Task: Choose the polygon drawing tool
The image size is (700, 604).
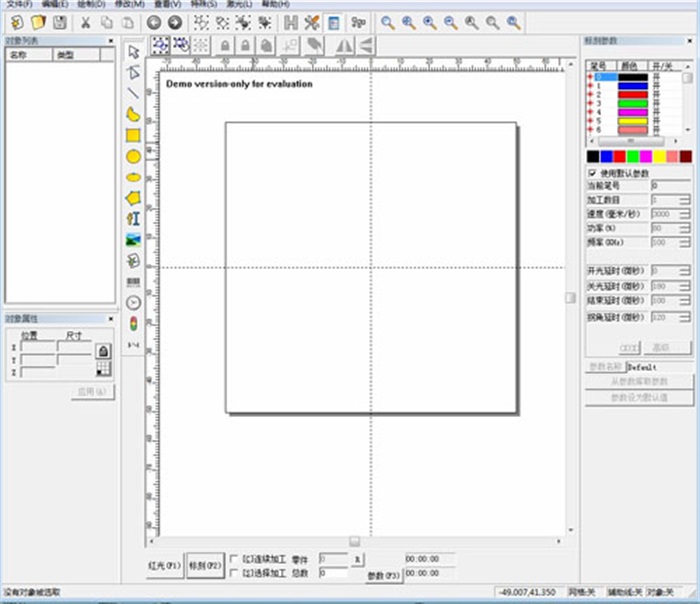Action: click(133, 198)
